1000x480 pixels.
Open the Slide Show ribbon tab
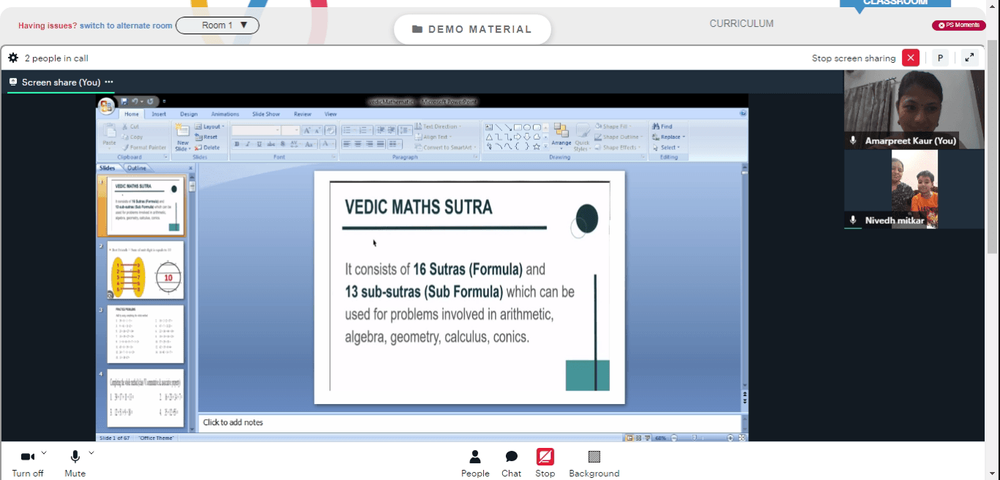[266, 114]
